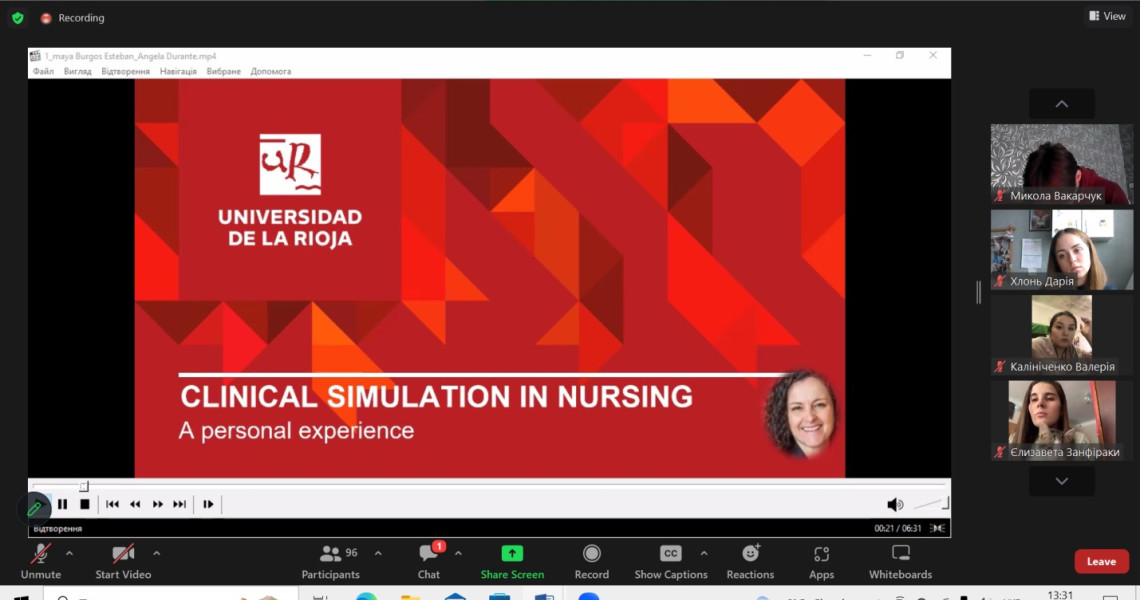Click the Record button
This screenshot has width=1140, height=600.
pyautogui.click(x=592, y=562)
